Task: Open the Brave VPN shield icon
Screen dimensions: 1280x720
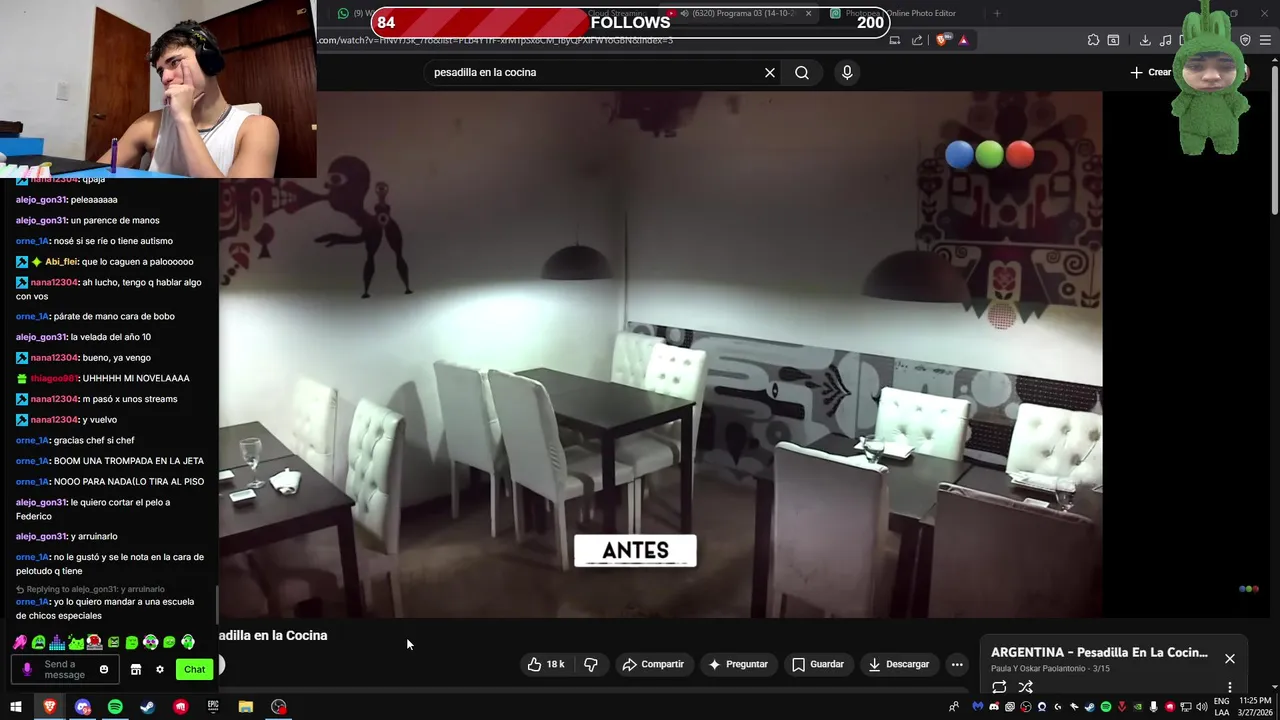Action: [x=1245, y=40]
